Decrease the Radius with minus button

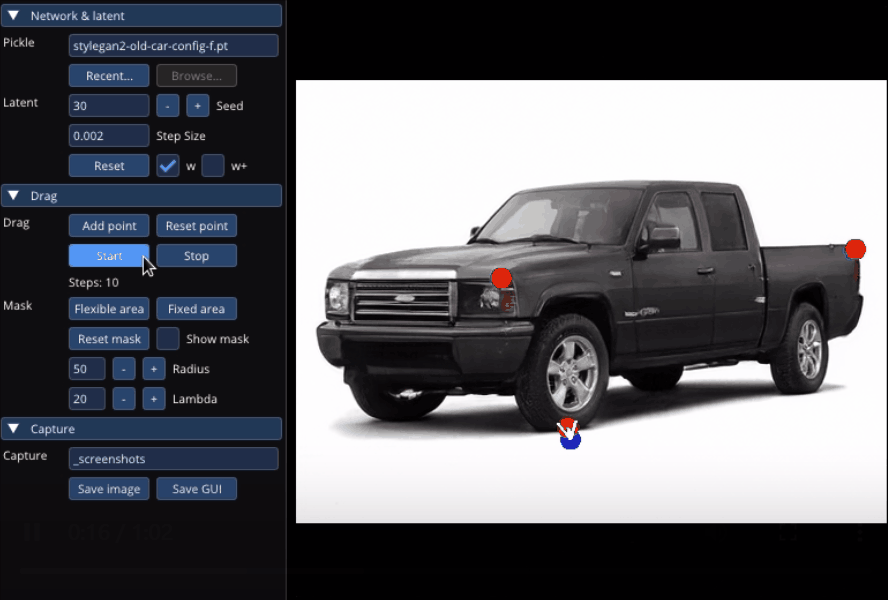pos(123,369)
